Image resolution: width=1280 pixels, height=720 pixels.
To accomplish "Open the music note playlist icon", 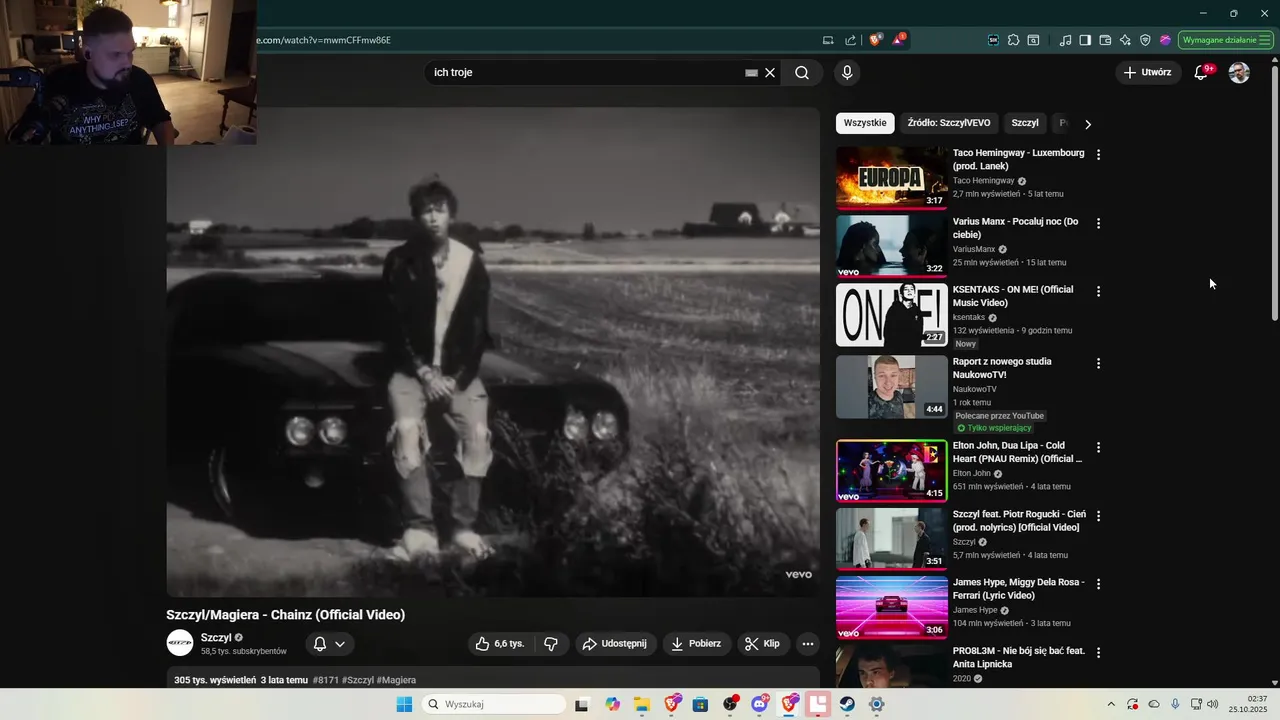I will [x=1065, y=40].
